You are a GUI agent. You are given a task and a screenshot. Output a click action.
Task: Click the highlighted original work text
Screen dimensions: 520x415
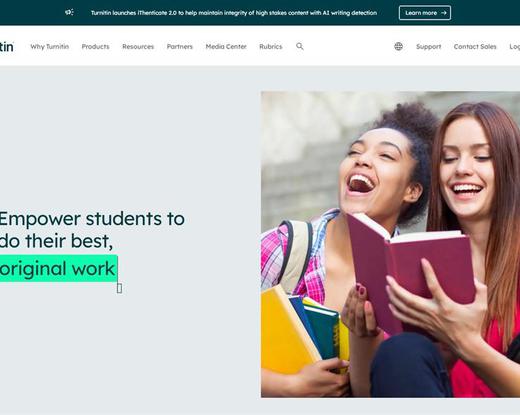coord(58,269)
